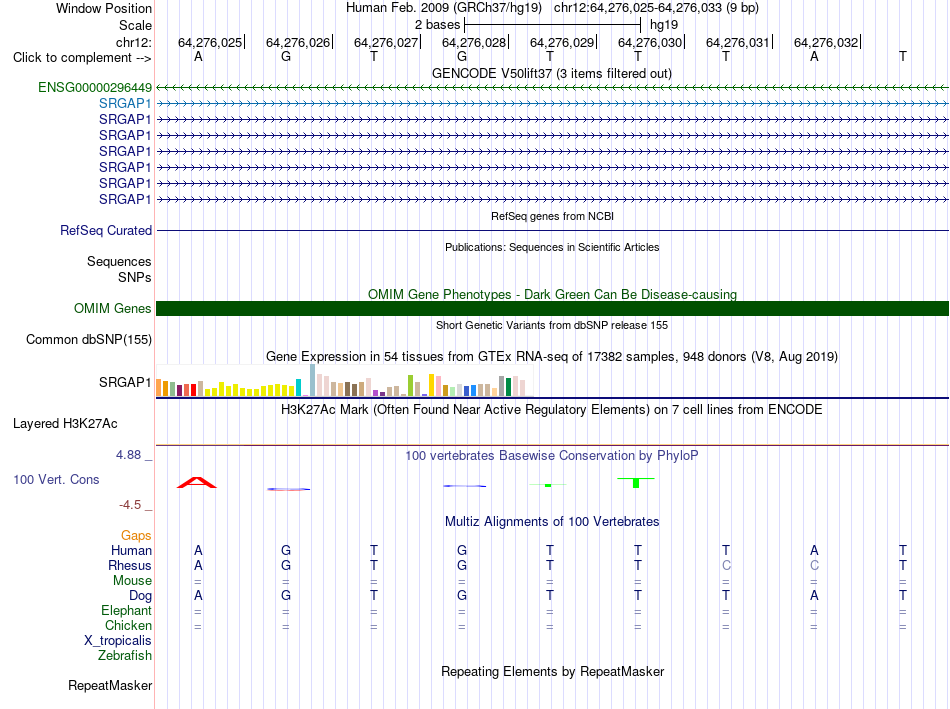Open the RefSeq Curated track label
The width and height of the screenshot is (950, 709).
coord(105,230)
